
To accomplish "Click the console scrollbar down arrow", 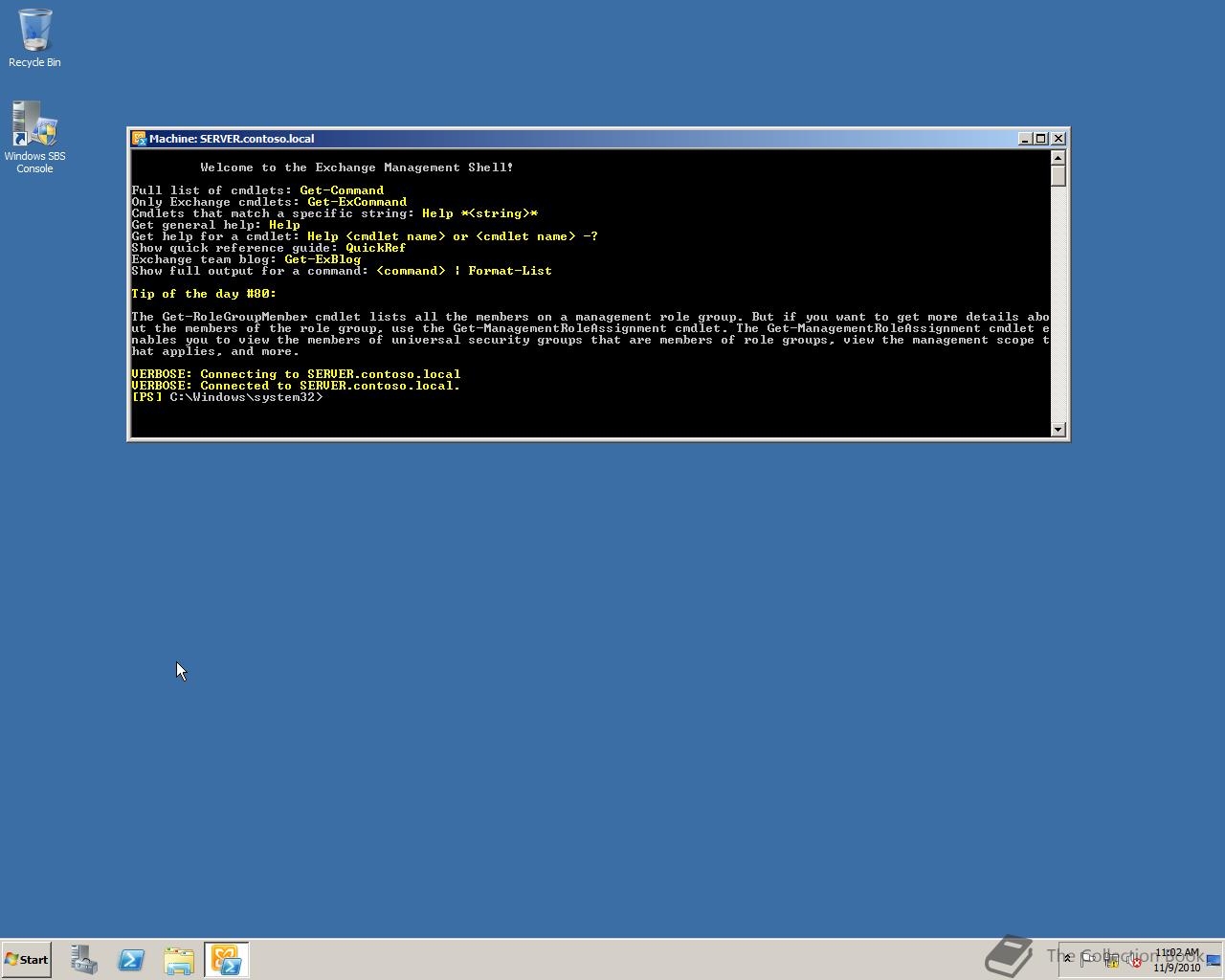I will tap(1058, 430).
